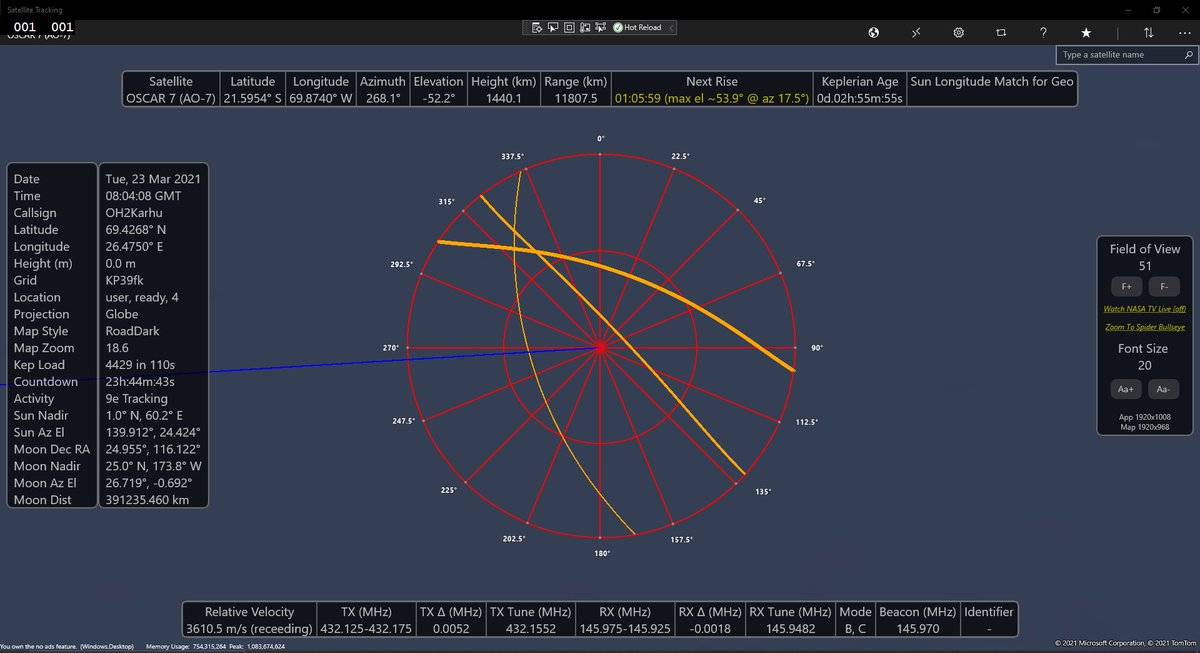Decrease font size with Aa-
The image size is (1200, 653).
click(x=1163, y=389)
